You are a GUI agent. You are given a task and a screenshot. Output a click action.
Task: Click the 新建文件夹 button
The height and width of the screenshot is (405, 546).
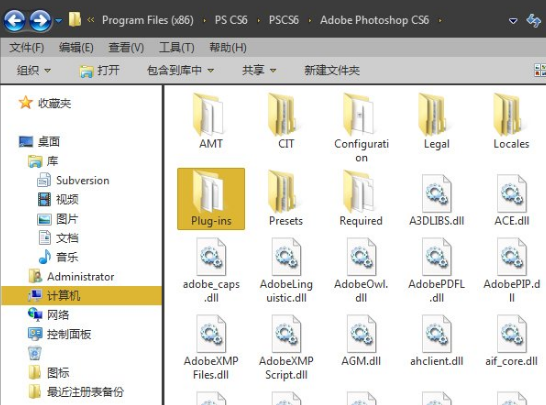pos(332,70)
